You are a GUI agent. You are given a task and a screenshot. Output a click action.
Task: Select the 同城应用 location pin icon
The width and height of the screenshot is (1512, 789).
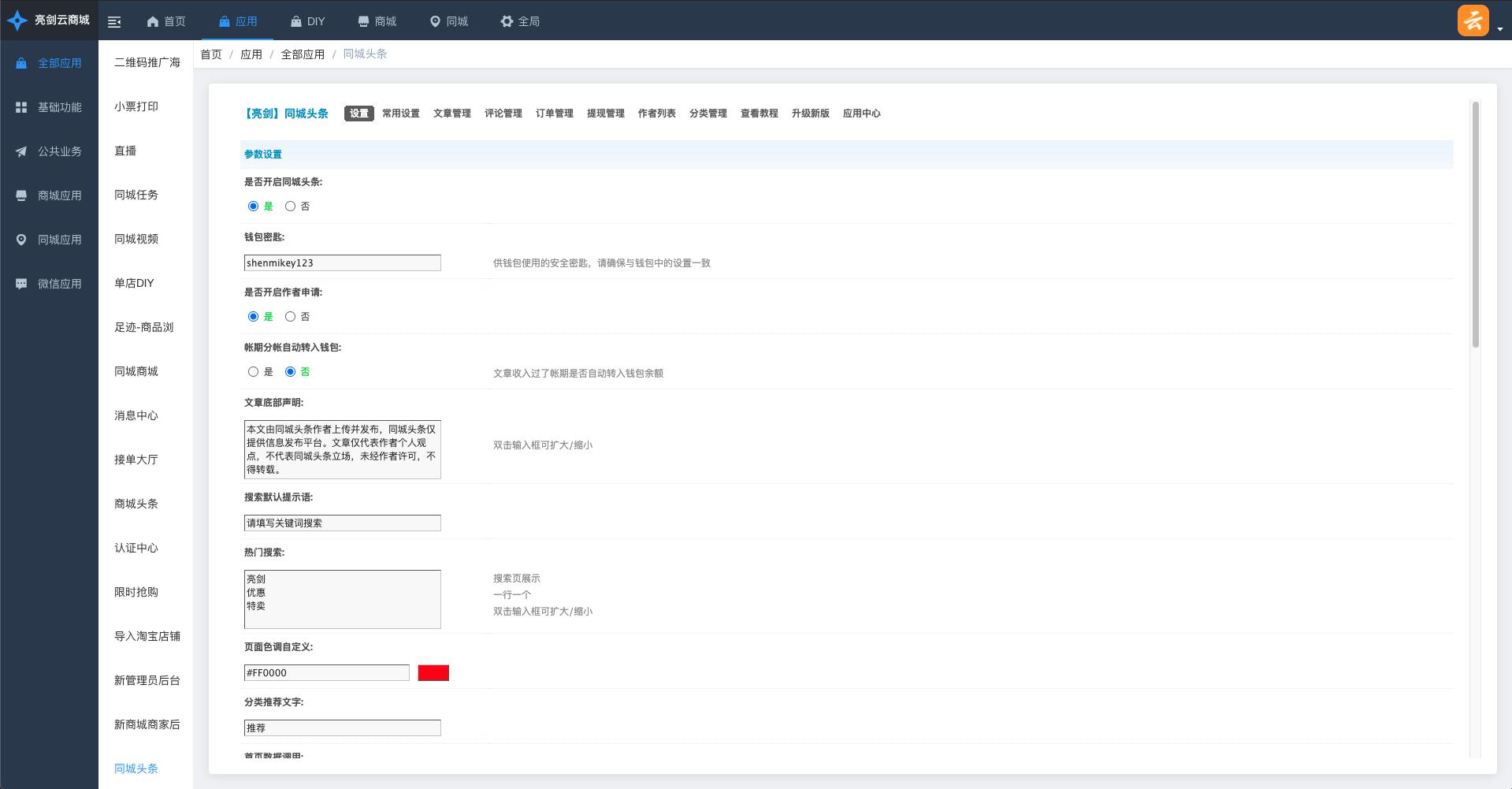tap(21, 240)
